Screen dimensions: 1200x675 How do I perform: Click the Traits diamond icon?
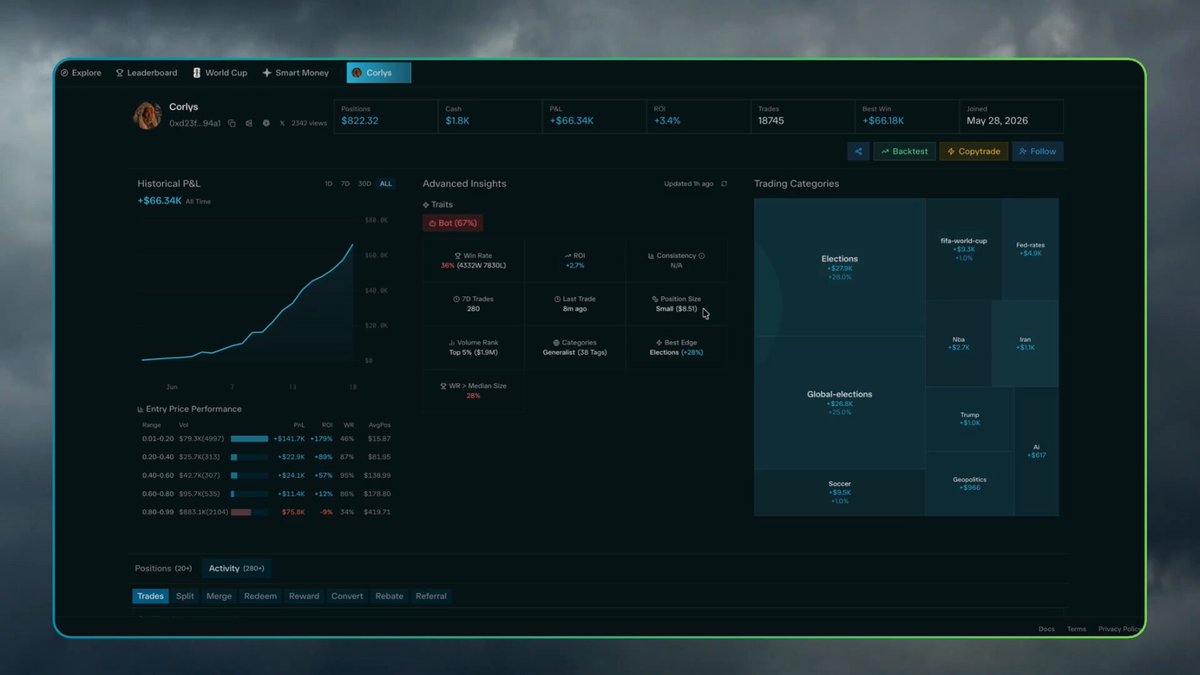(426, 204)
